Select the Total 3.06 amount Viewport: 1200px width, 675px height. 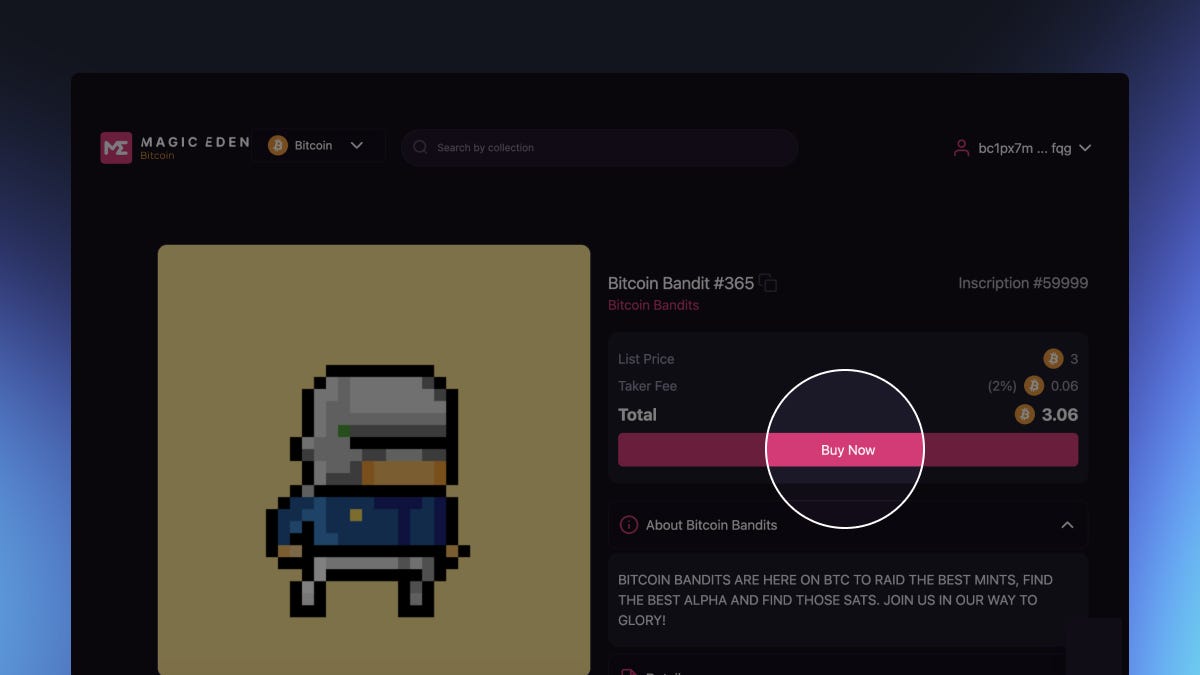click(1060, 414)
